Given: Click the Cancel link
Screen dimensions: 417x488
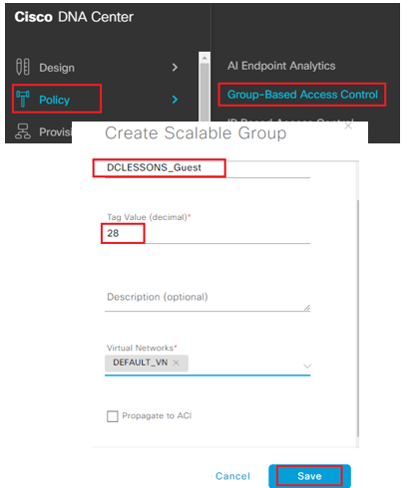Looking at the screenshot, I should point(233,476).
